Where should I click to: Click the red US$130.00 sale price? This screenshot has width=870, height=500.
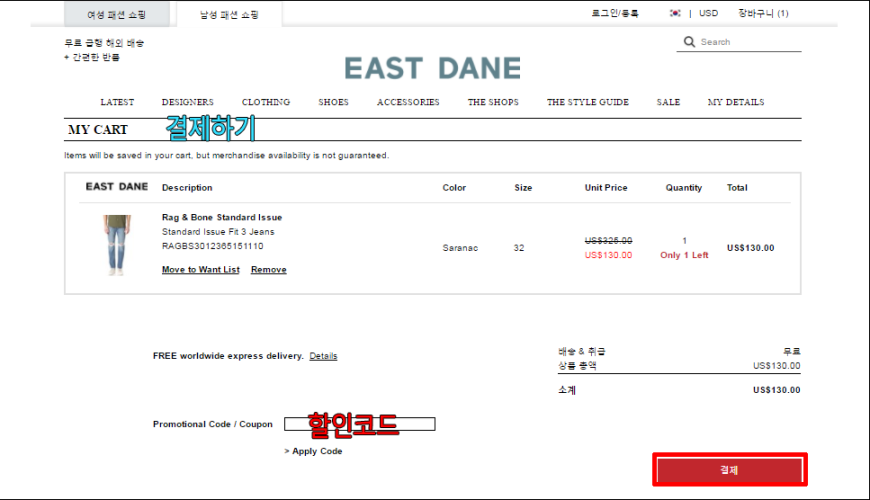(608, 255)
